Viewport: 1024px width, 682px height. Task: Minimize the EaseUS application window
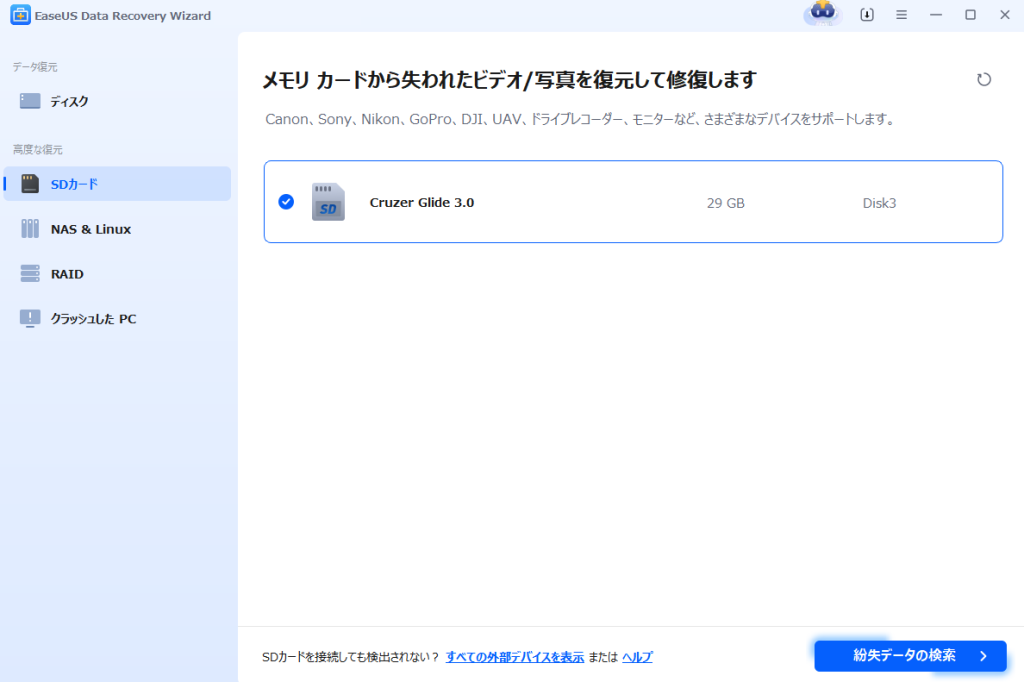(935, 15)
